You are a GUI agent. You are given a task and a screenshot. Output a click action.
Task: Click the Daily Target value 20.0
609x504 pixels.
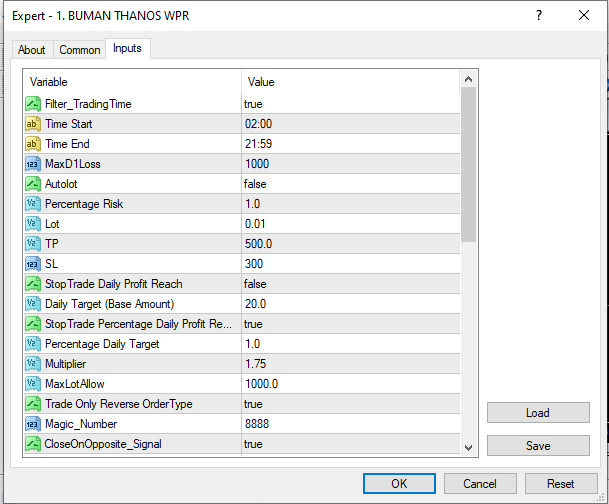[x=256, y=304]
